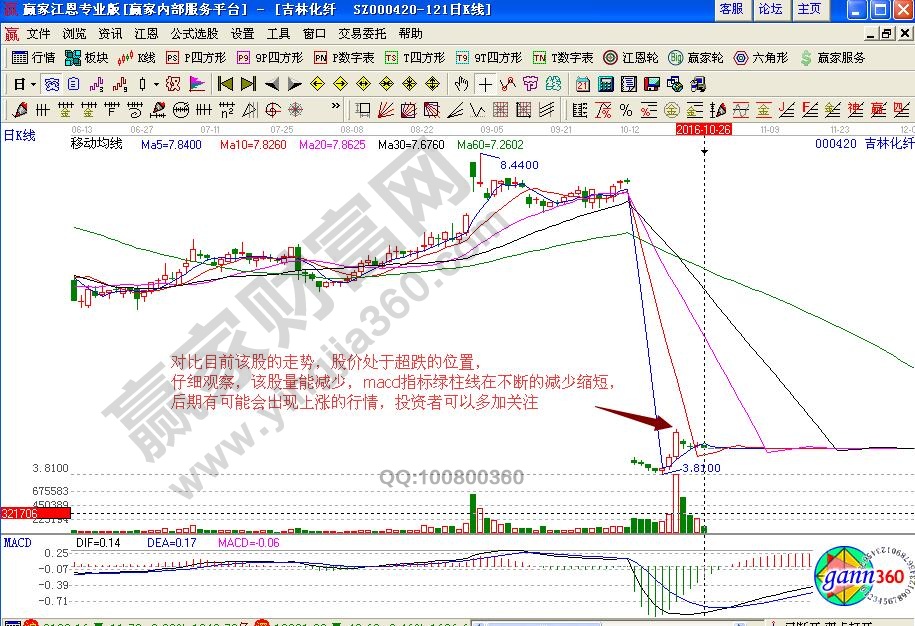915x626 pixels.
Task: Click the 2016-10-26 date marker on timeline
Action: (x=704, y=129)
